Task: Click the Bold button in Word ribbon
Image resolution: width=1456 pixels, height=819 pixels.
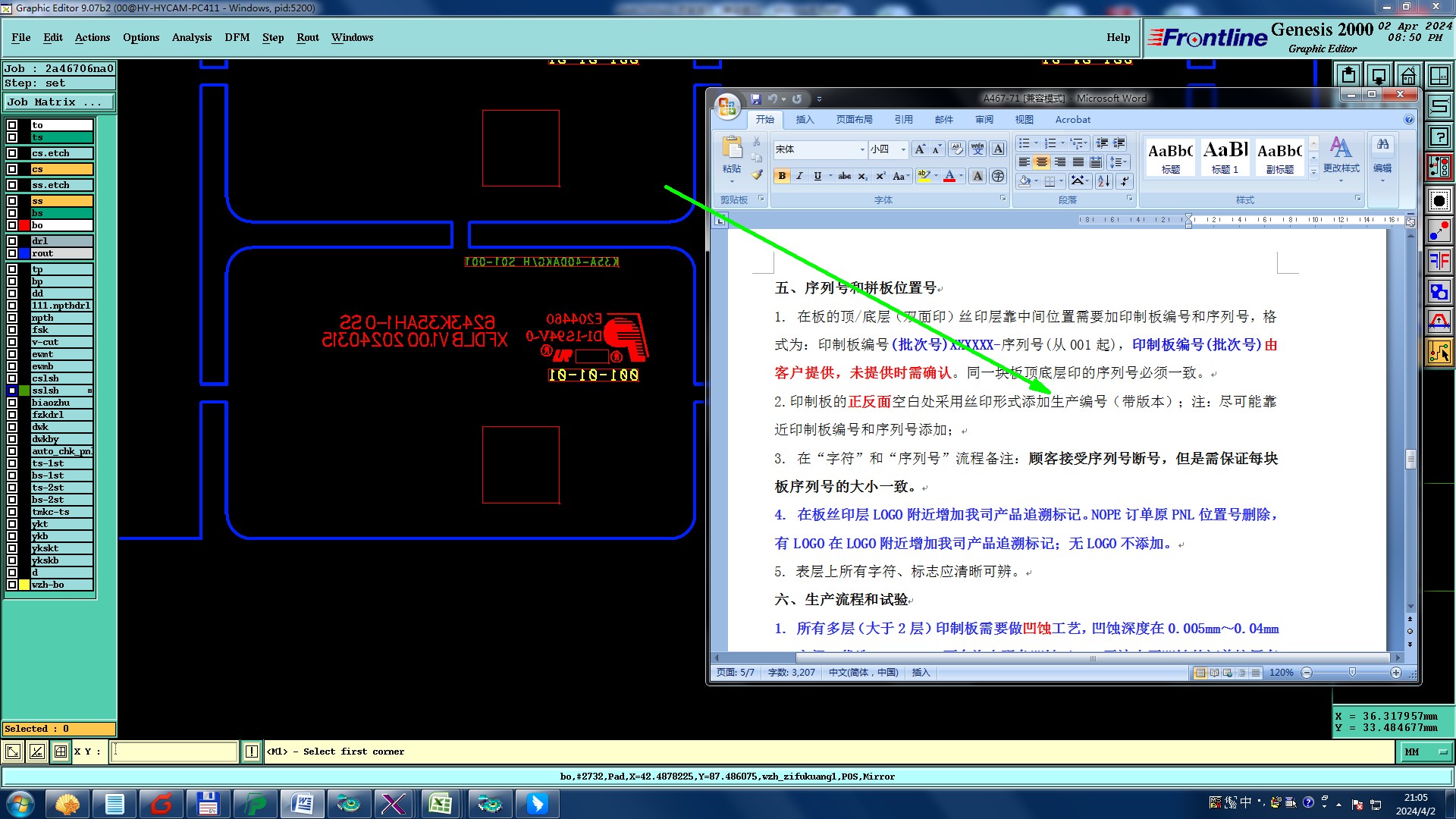Action: pyautogui.click(x=781, y=176)
